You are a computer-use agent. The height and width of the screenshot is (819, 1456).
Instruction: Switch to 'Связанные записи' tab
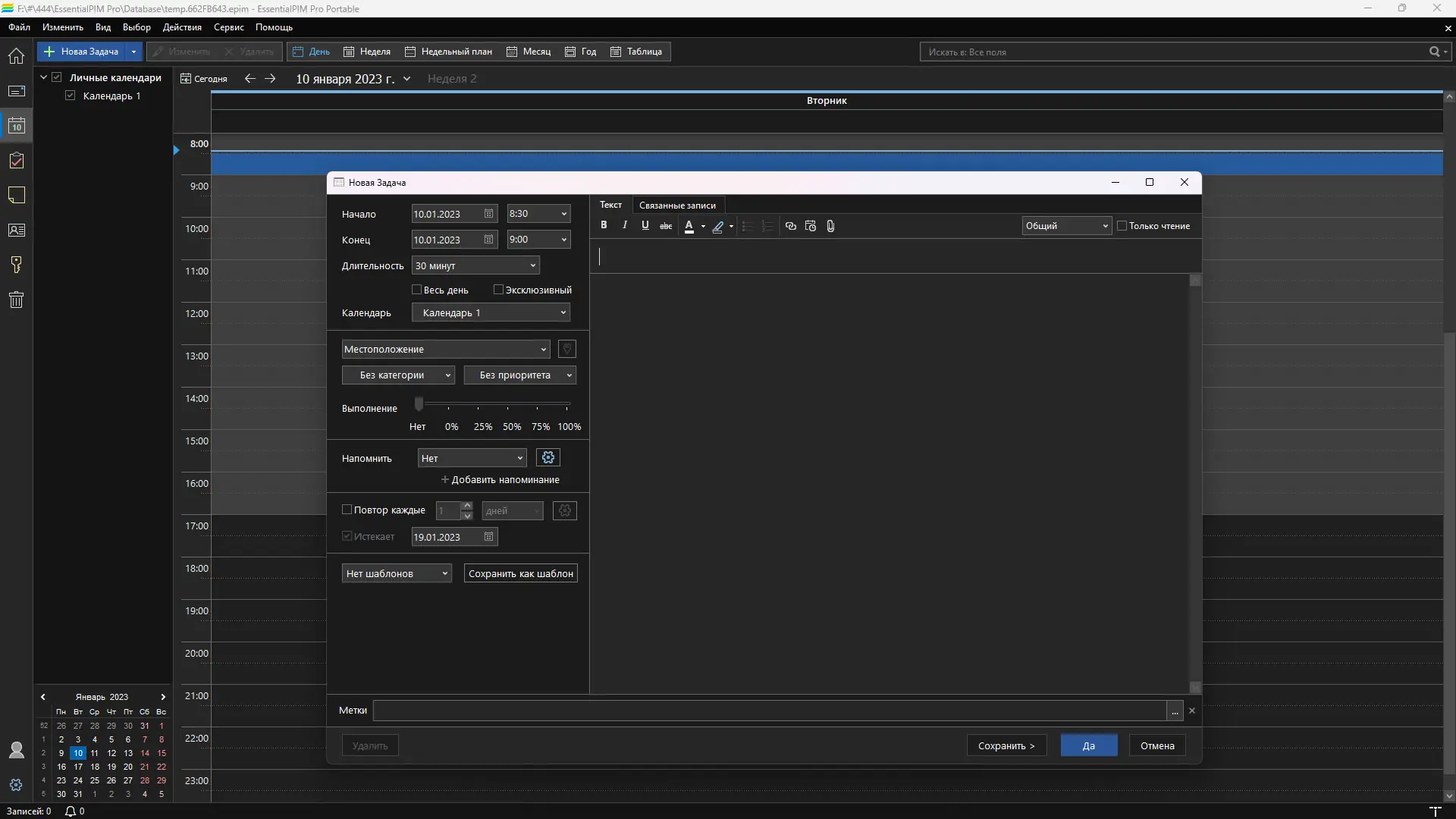[x=677, y=206]
